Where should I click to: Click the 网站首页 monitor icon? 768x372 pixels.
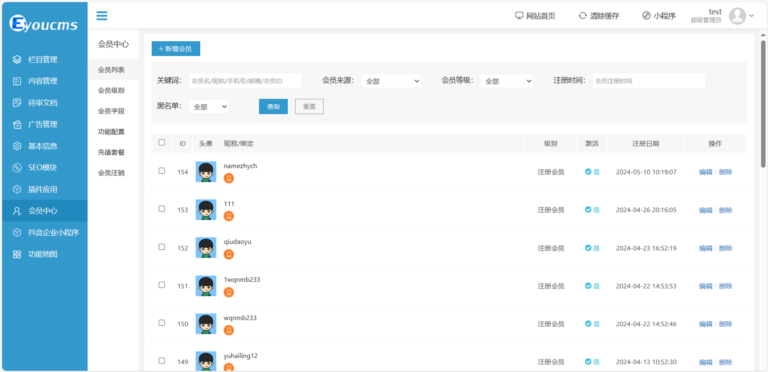(x=519, y=16)
